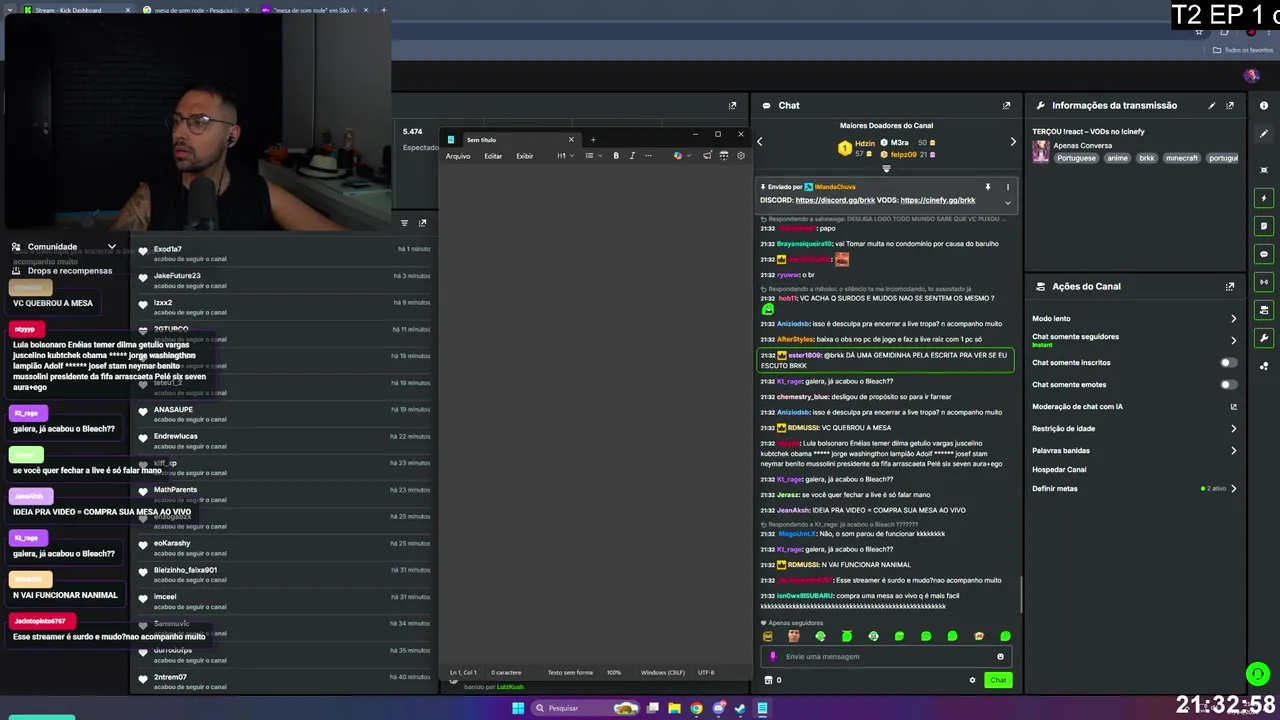Click the chat message input field
The width and height of the screenshot is (1280, 720).
(x=886, y=656)
